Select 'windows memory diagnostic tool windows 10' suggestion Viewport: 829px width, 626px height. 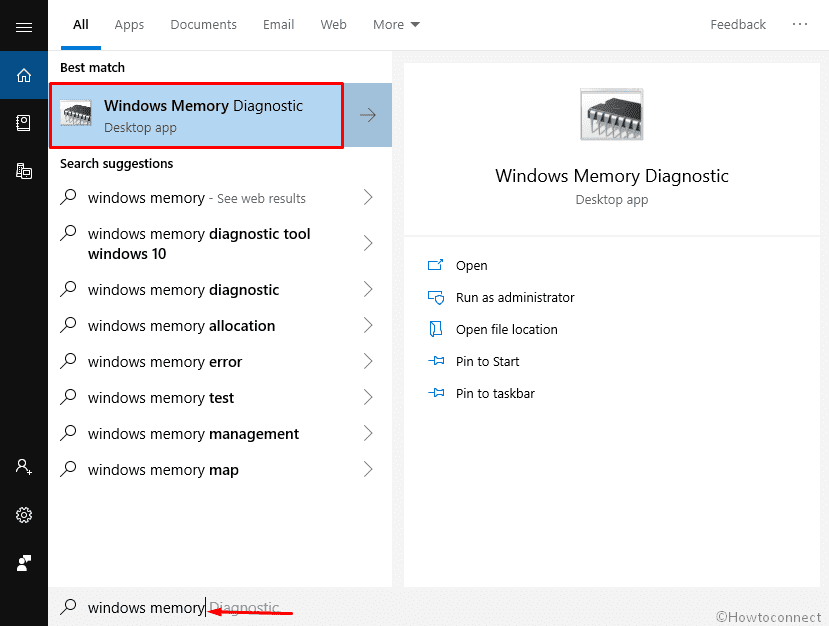pos(220,243)
